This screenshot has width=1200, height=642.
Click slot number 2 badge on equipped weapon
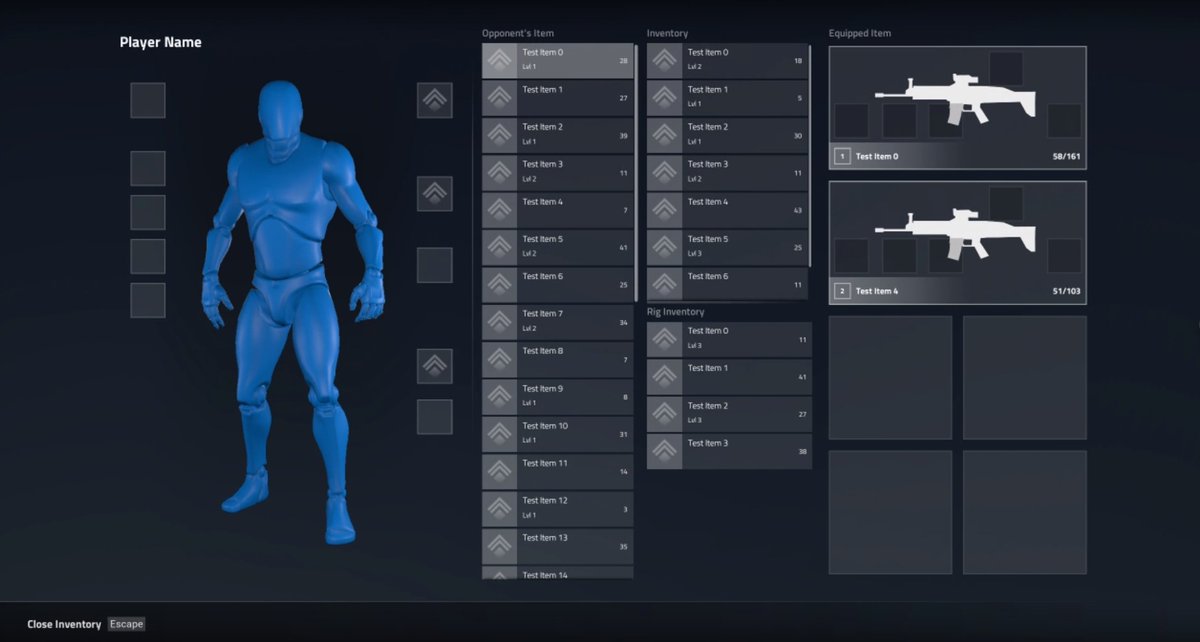[x=842, y=291]
